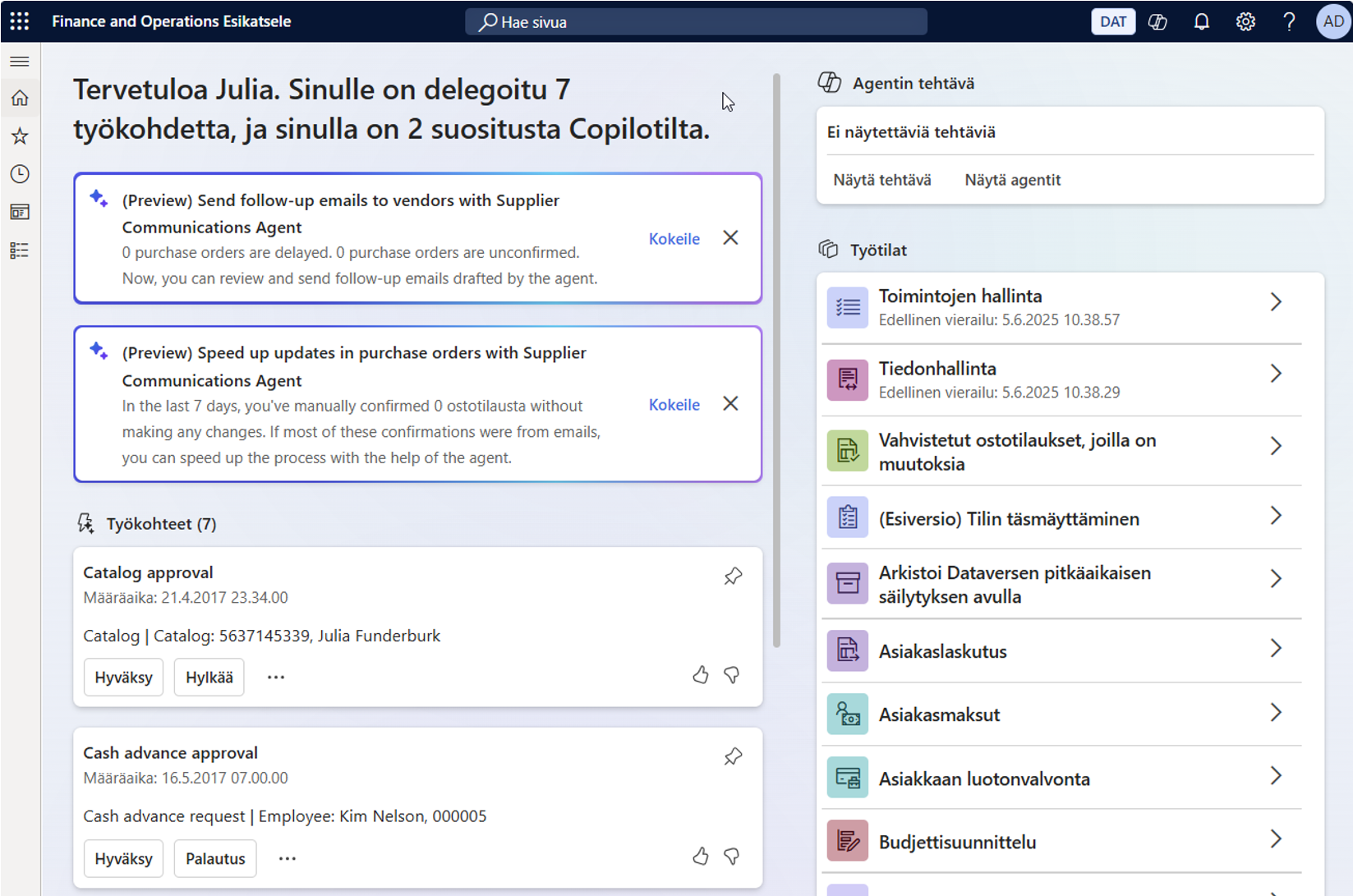The width and height of the screenshot is (1353, 896).
Task: Click Näytä agentit link
Action: pos(1013,180)
